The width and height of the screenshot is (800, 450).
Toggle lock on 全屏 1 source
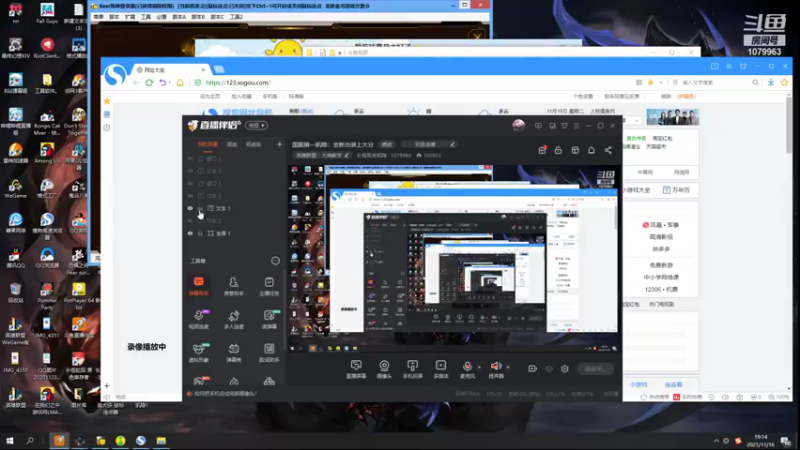[x=201, y=233]
